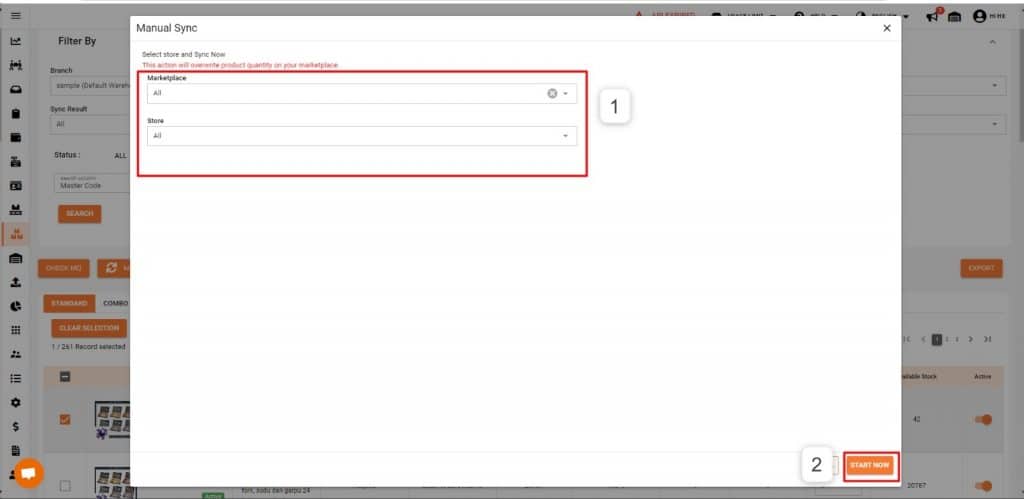This screenshot has width=1024, height=499.
Task: Toggle the Active switch for first product
Action: click(x=983, y=419)
